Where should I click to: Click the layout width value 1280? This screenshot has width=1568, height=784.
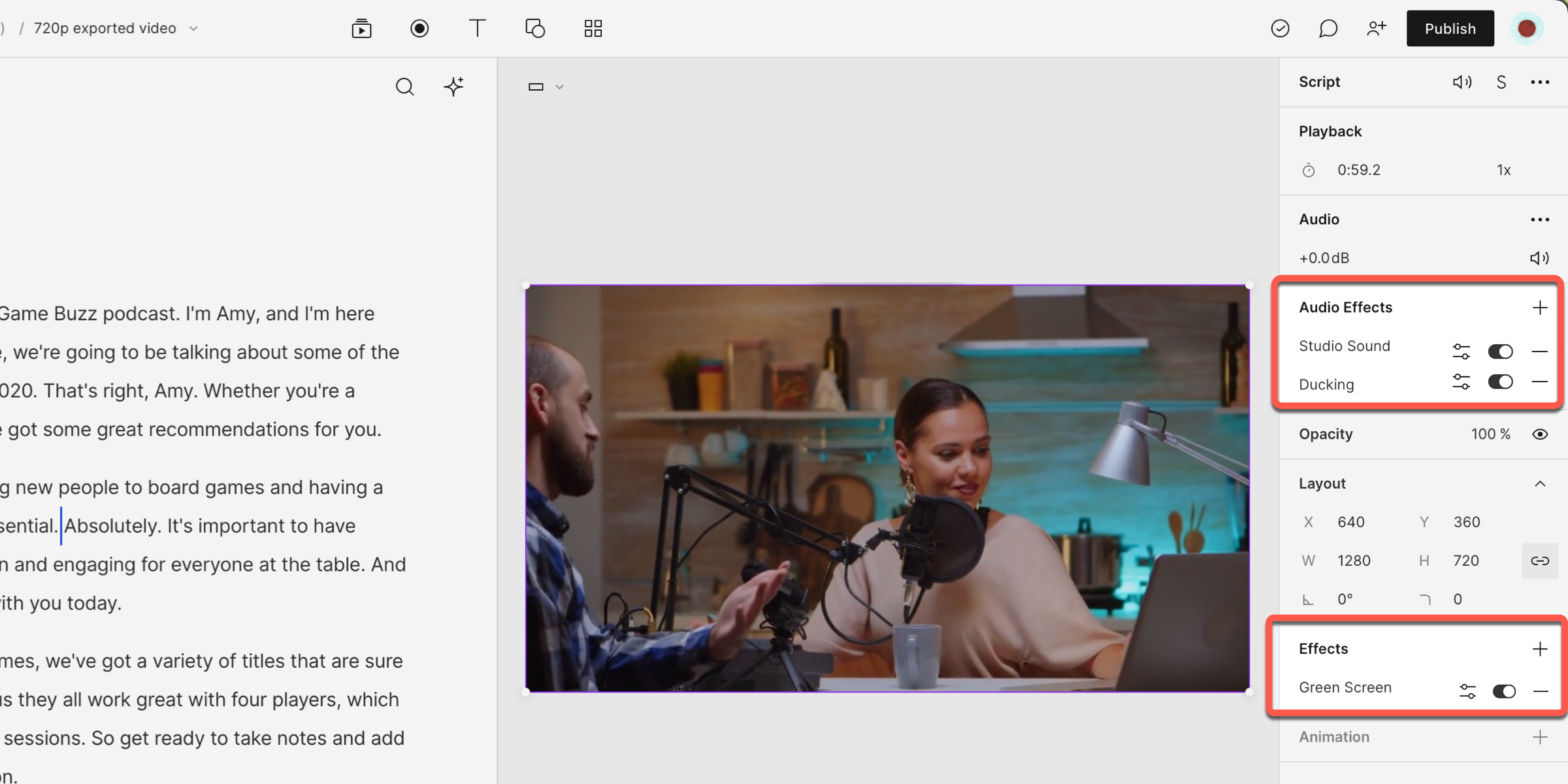(x=1354, y=561)
